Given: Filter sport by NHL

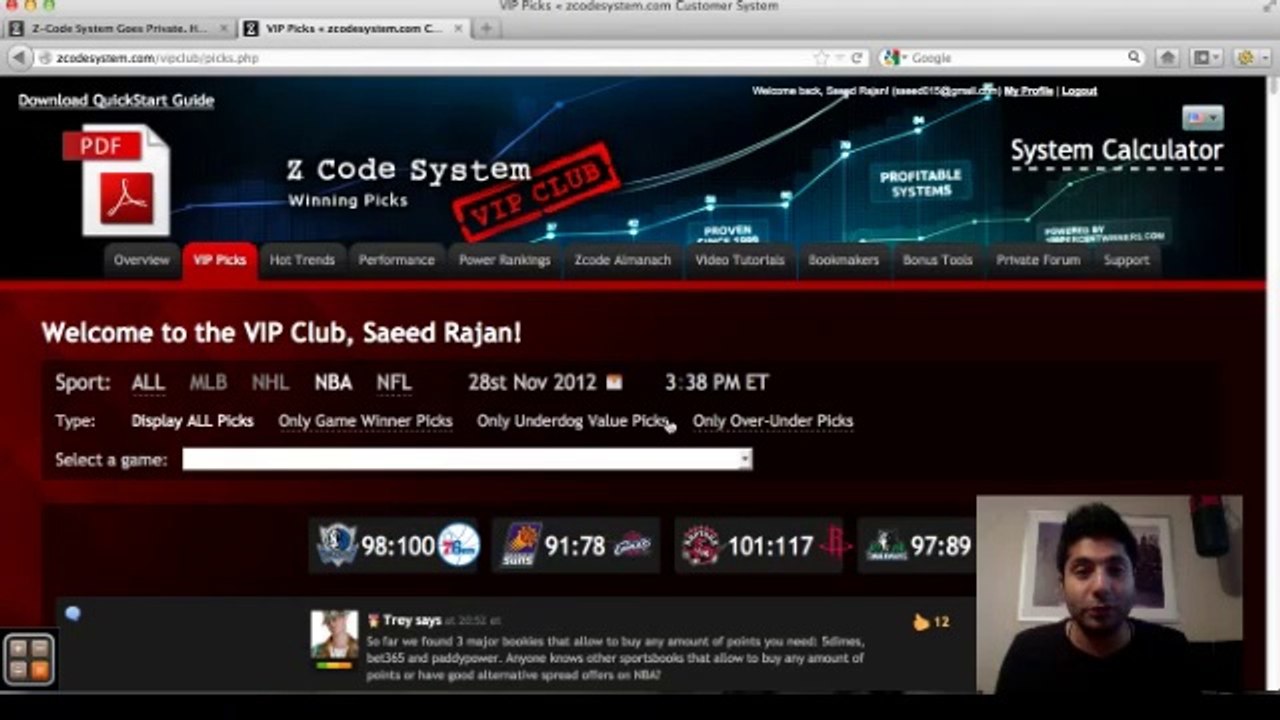Looking at the screenshot, I should click(x=270, y=382).
